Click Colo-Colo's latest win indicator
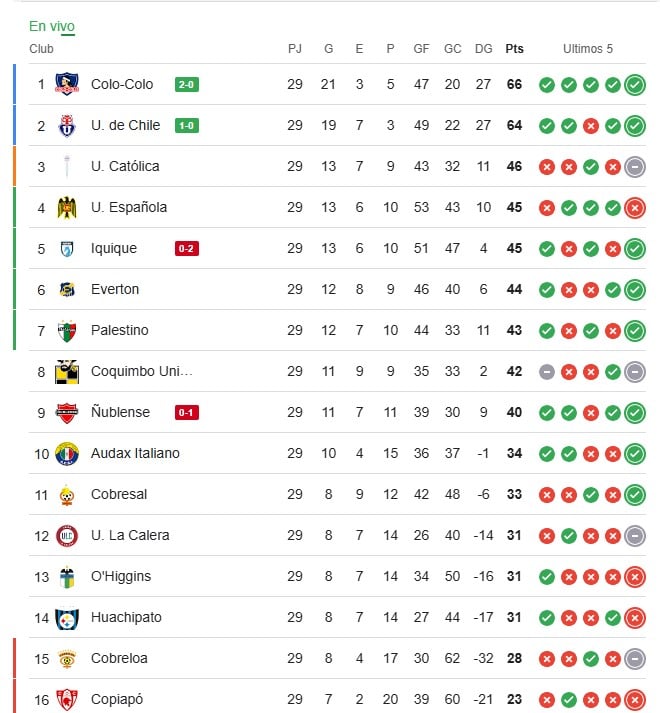 pyautogui.click(x=635, y=85)
